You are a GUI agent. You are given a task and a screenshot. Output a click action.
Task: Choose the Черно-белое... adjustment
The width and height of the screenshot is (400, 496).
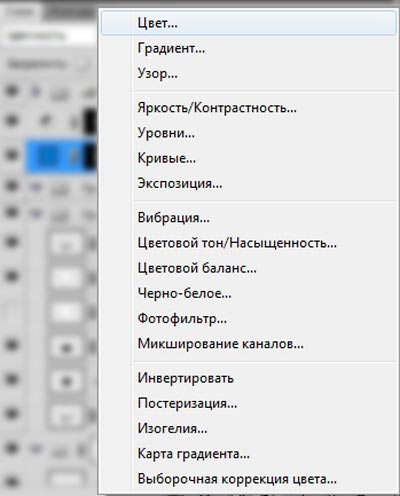[249, 293]
